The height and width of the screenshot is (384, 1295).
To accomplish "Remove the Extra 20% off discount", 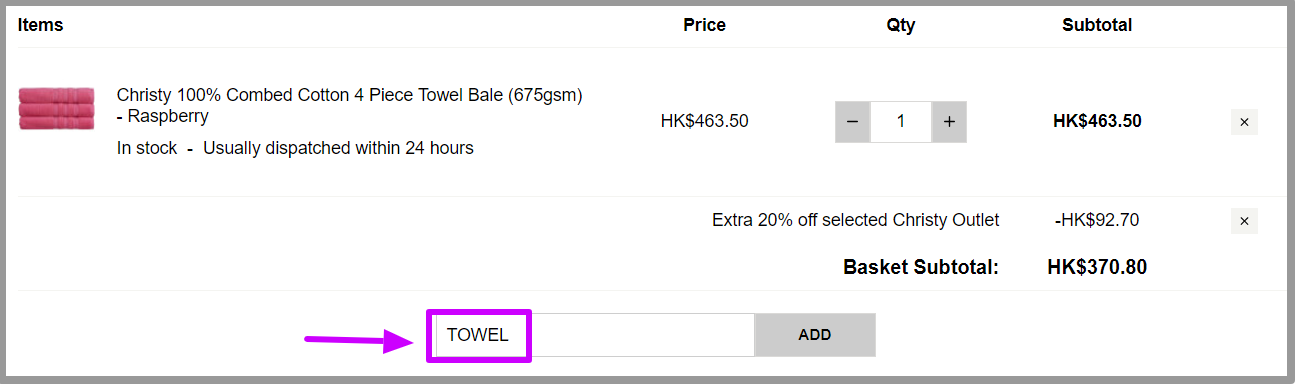I will [x=1244, y=221].
